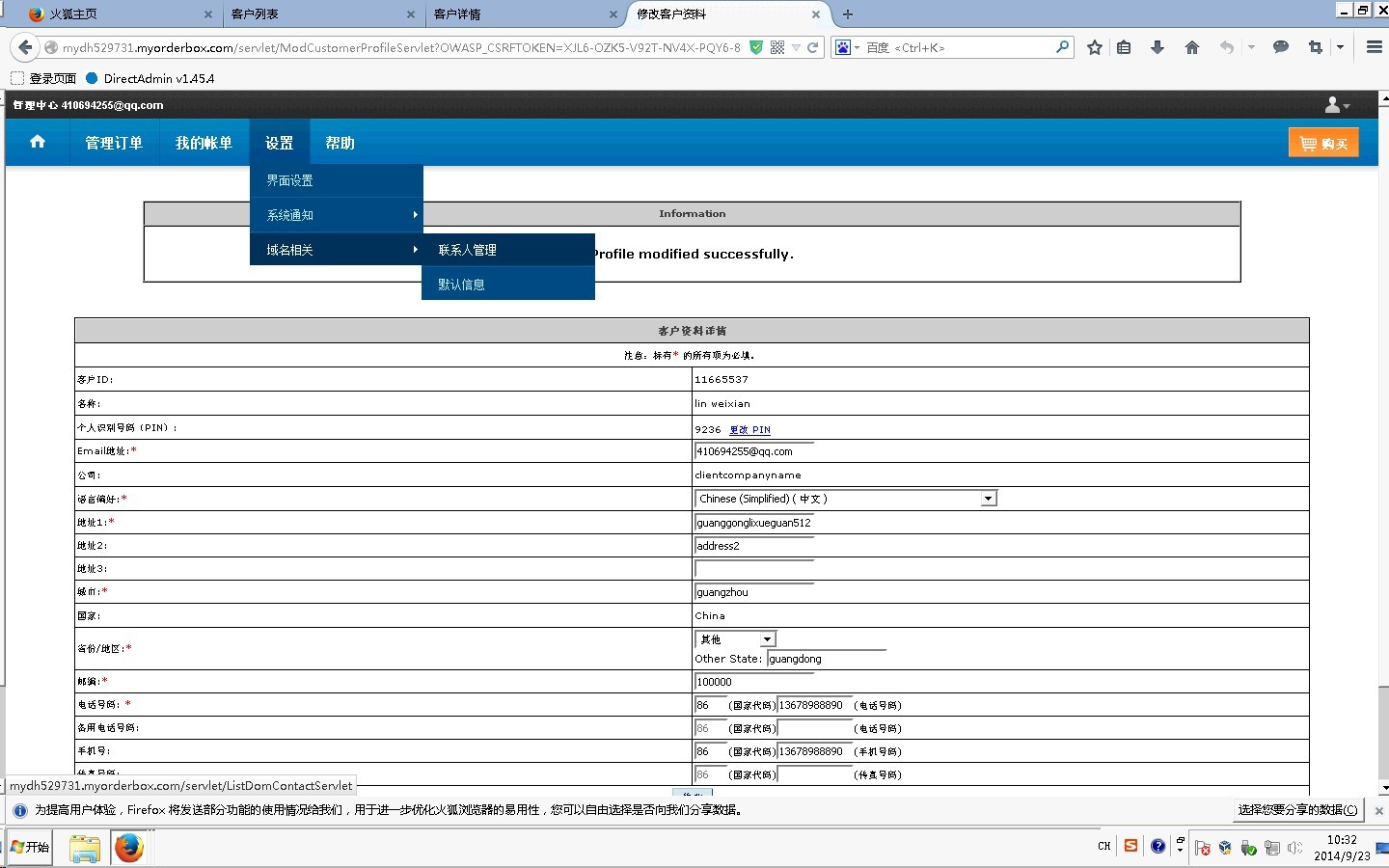Click the home icon in blue navigation bar
Viewport: 1389px width, 868px height.
[x=38, y=142]
